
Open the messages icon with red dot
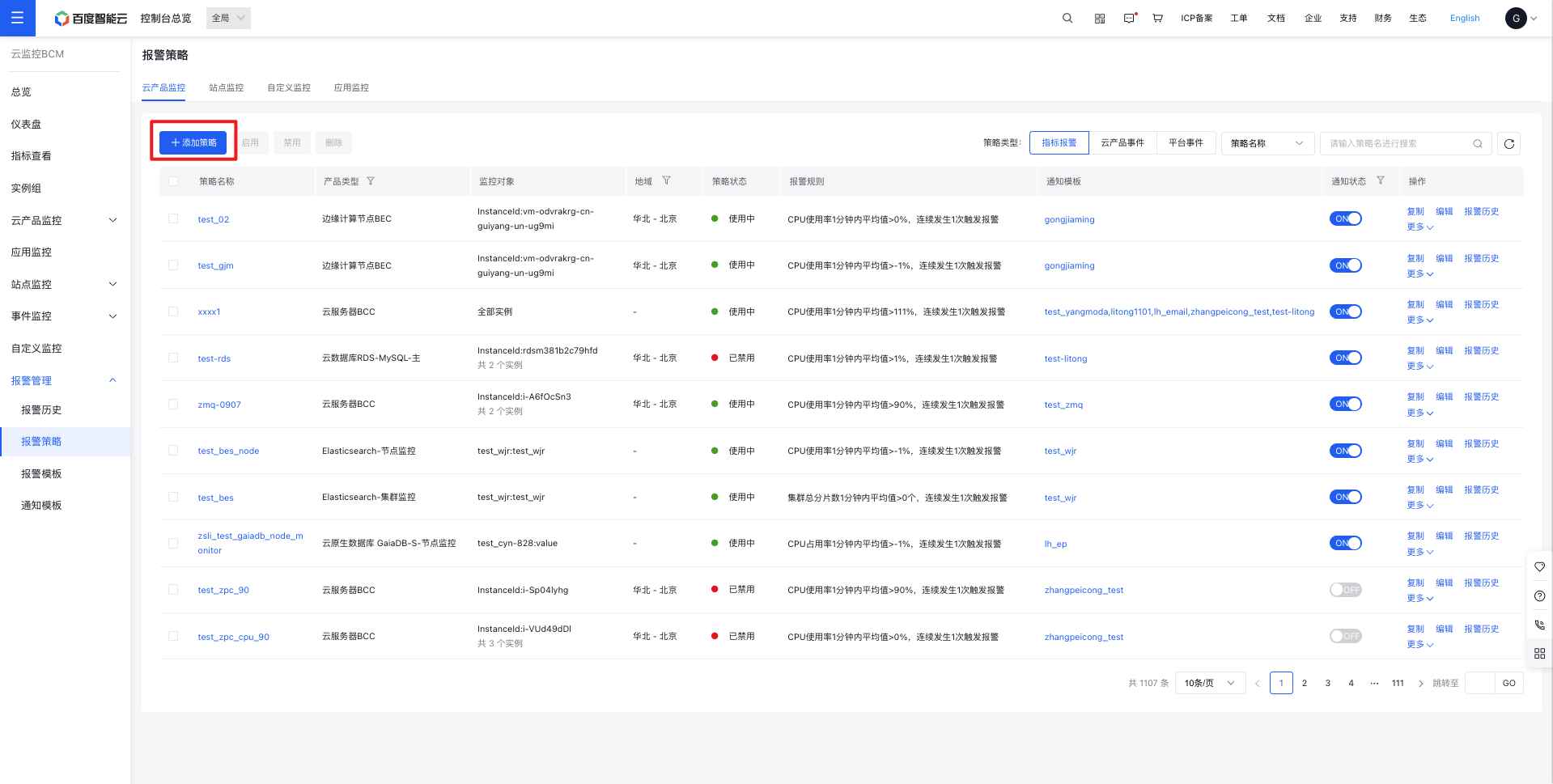click(x=1130, y=18)
